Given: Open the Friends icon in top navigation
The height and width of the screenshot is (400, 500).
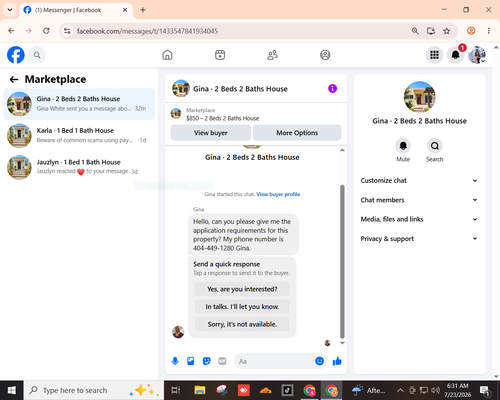Looking at the screenshot, I should (x=272, y=55).
